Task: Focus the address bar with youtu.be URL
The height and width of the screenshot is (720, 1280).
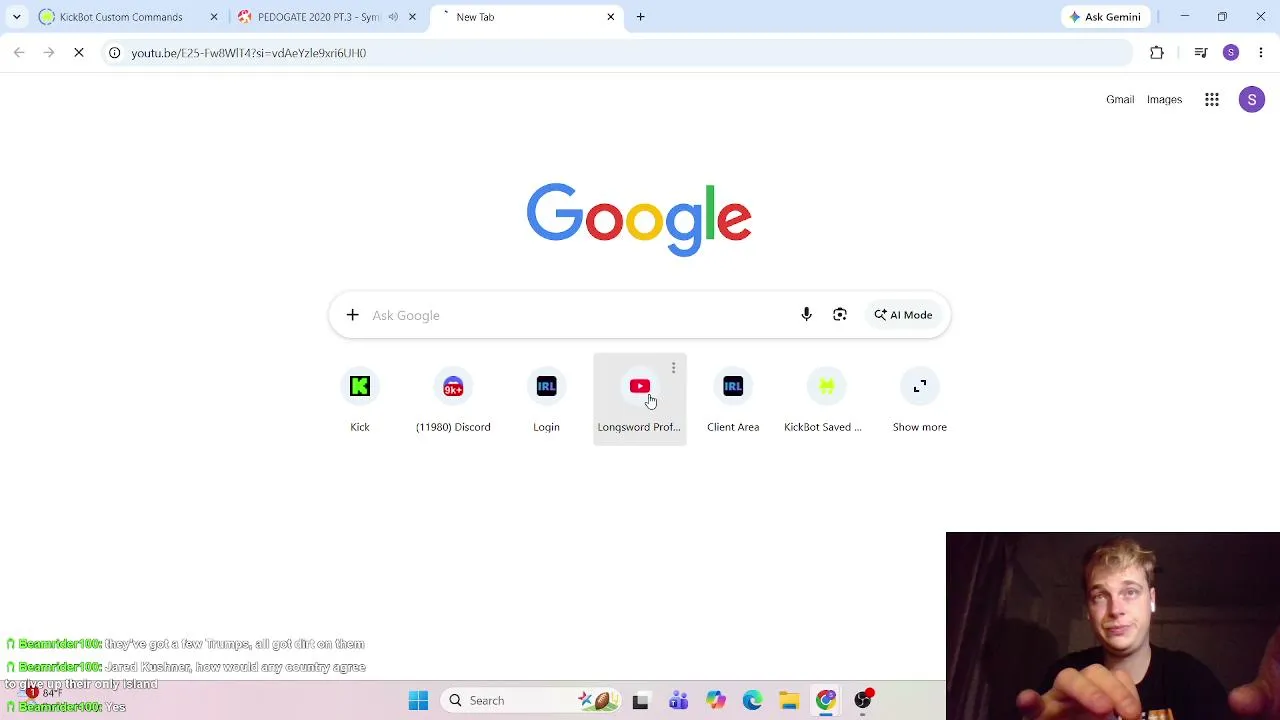Action: tap(618, 53)
